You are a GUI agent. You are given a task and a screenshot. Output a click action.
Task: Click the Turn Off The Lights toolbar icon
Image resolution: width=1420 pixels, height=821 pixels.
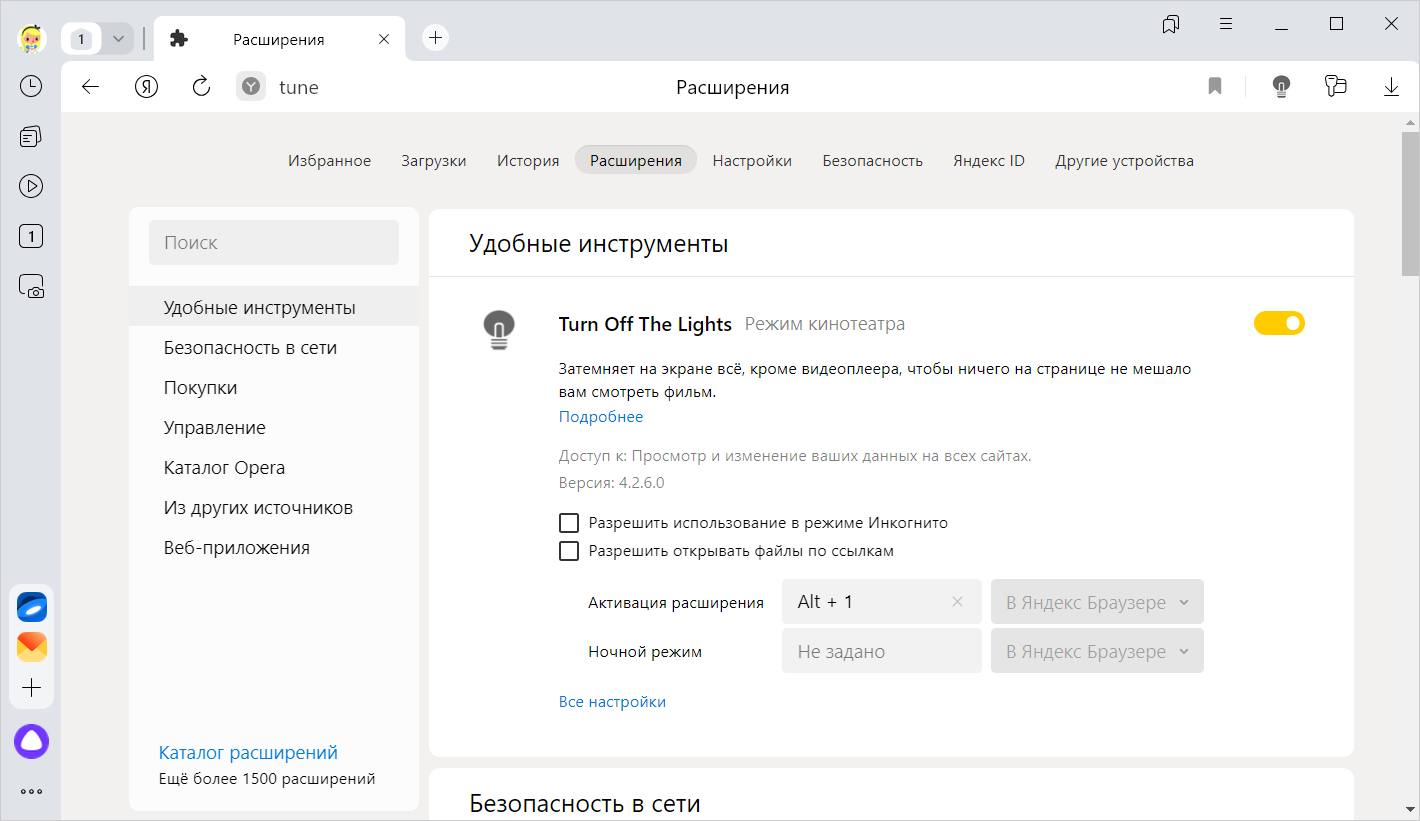coord(1280,87)
